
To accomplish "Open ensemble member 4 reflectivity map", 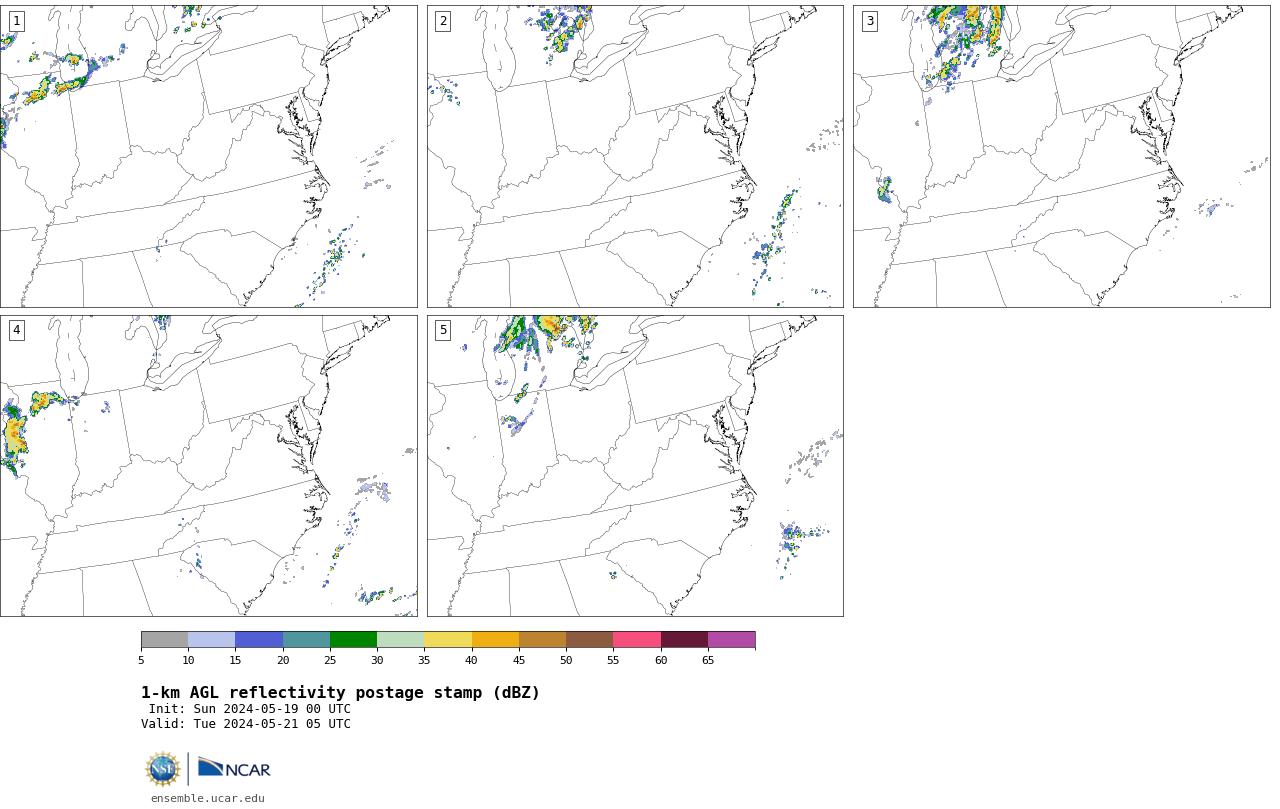I will point(208,466).
